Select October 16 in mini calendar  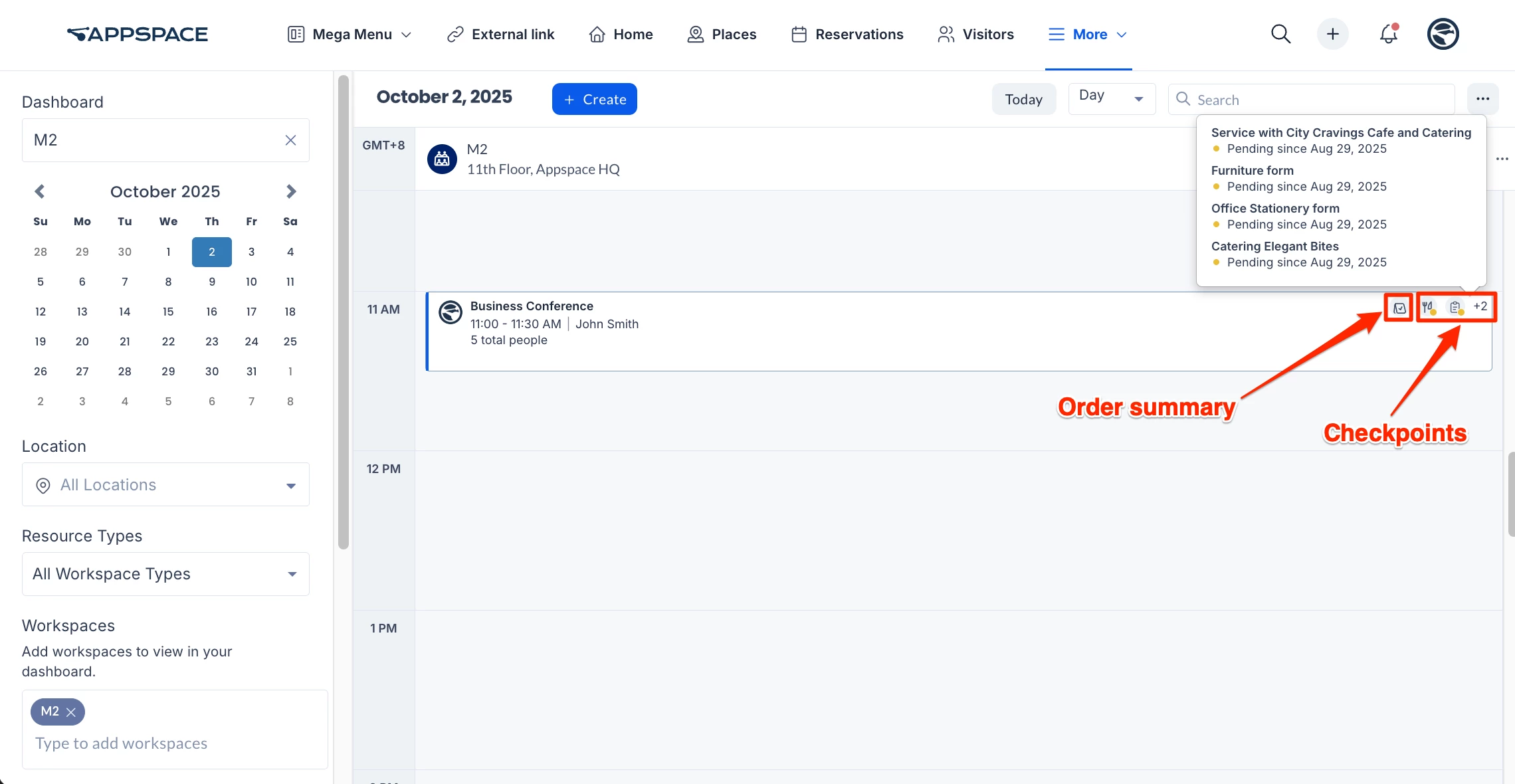coord(211,312)
